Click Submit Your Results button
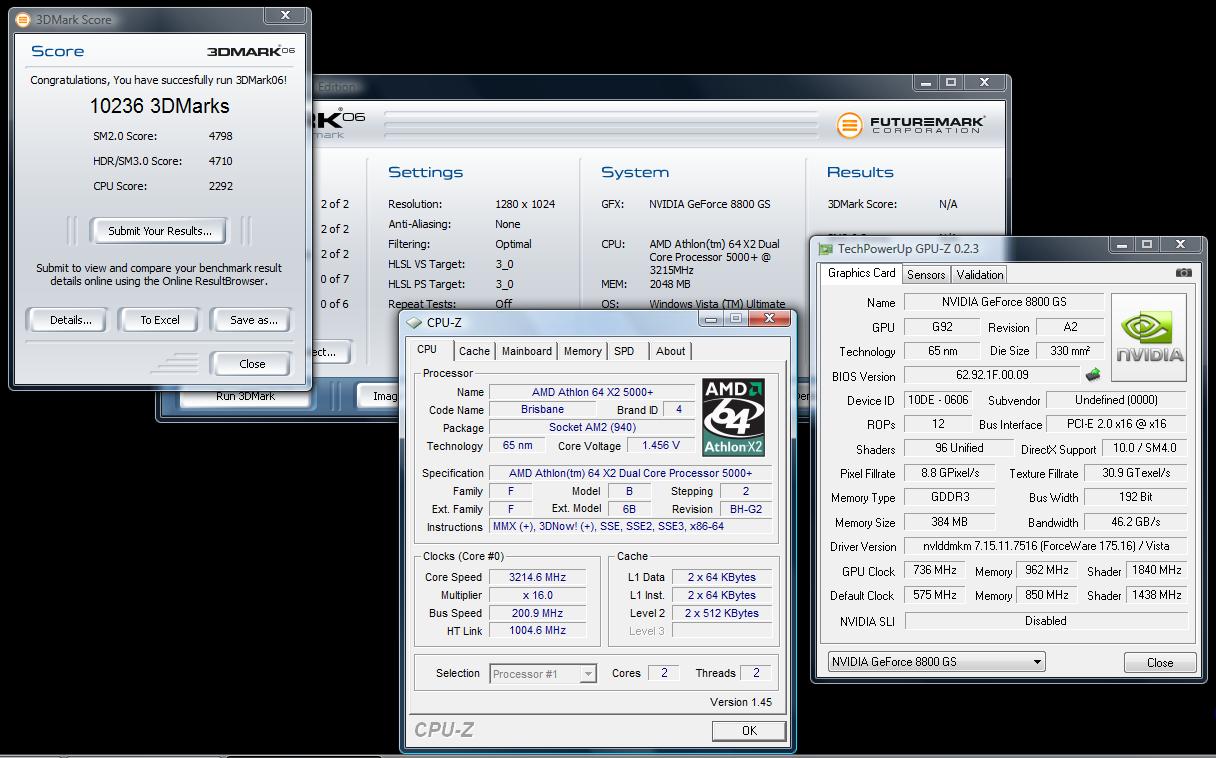1216x758 pixels. (x=159, y=231)
